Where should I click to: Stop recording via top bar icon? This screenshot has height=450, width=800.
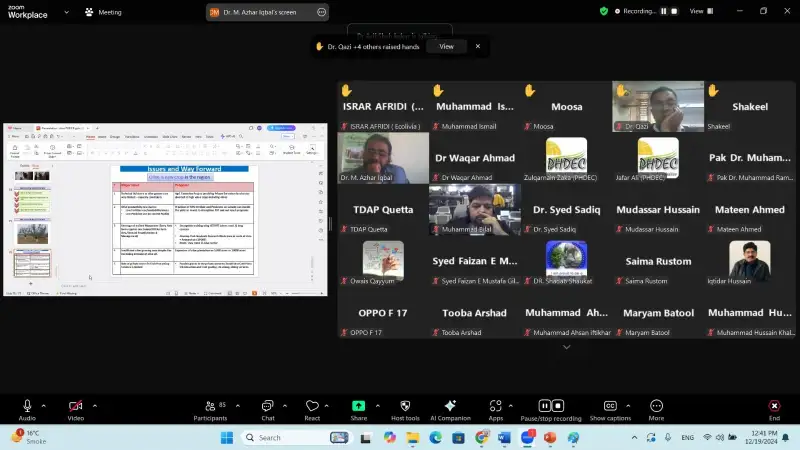pyautogui.click(x=674, y=11)
